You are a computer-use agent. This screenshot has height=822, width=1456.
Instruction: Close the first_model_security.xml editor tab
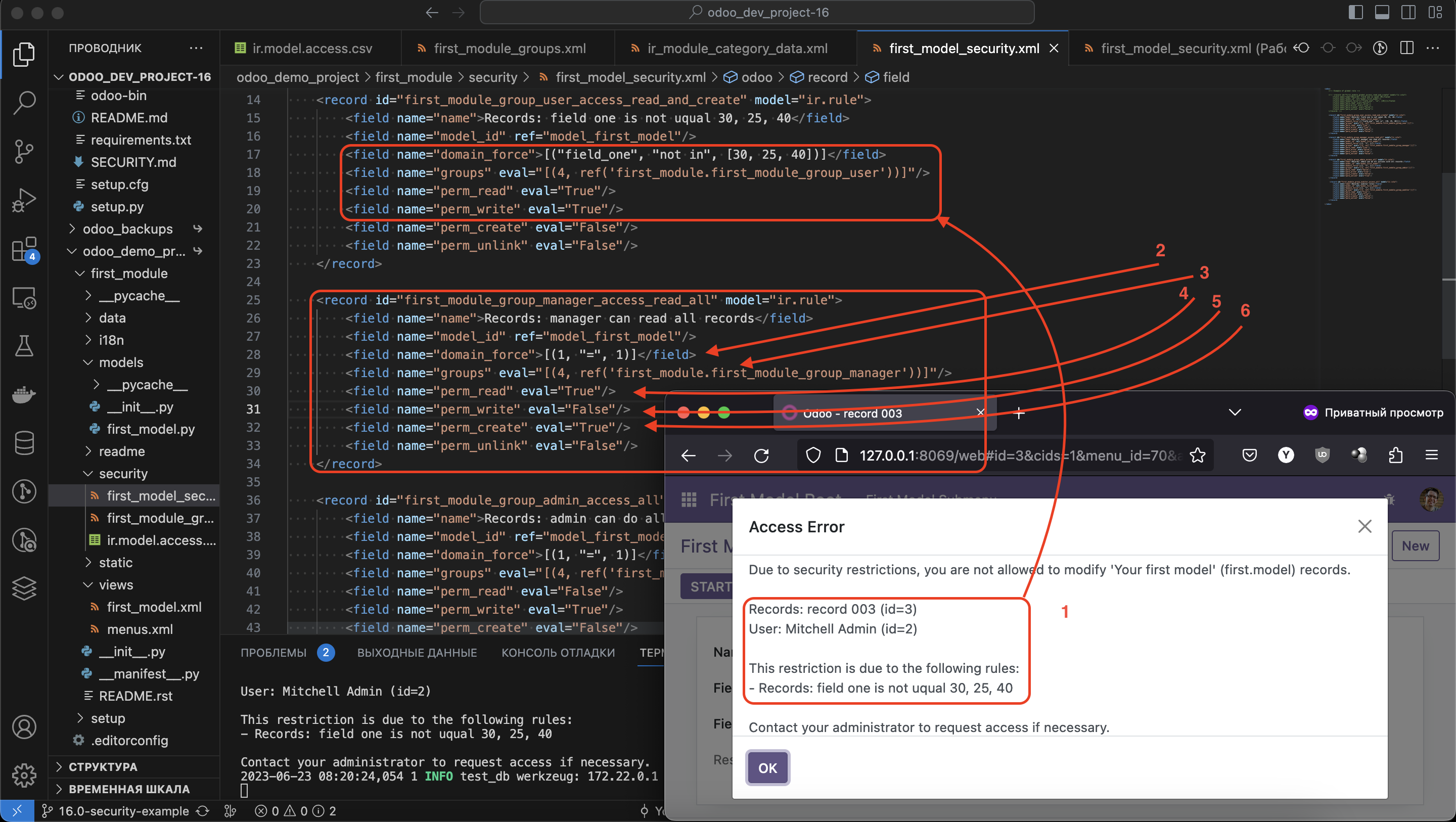tap(1054, 48)
